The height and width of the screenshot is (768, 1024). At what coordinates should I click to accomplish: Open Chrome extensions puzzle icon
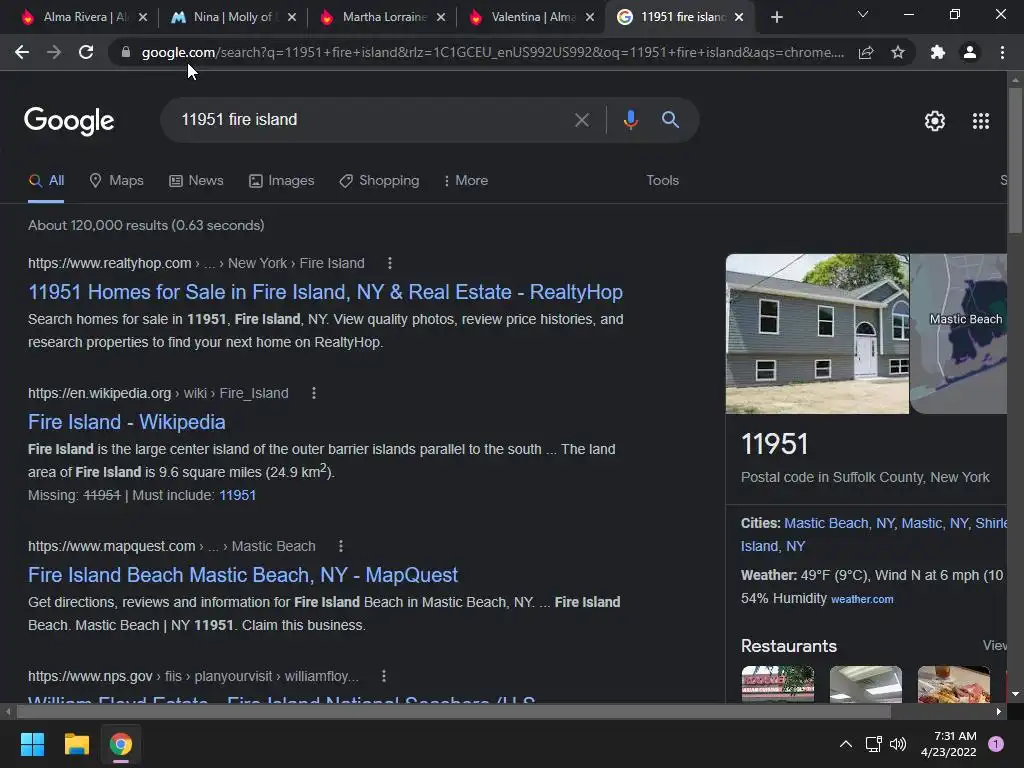938,52
